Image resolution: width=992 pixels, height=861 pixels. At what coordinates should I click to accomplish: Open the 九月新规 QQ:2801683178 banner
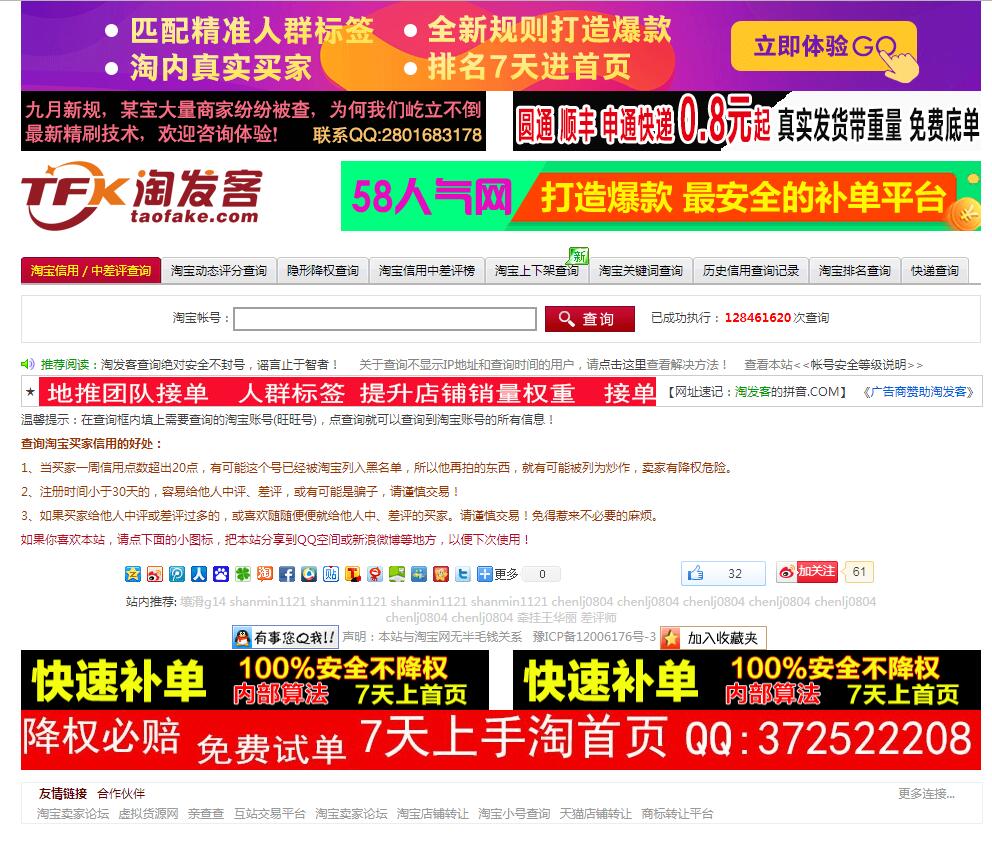253,121
